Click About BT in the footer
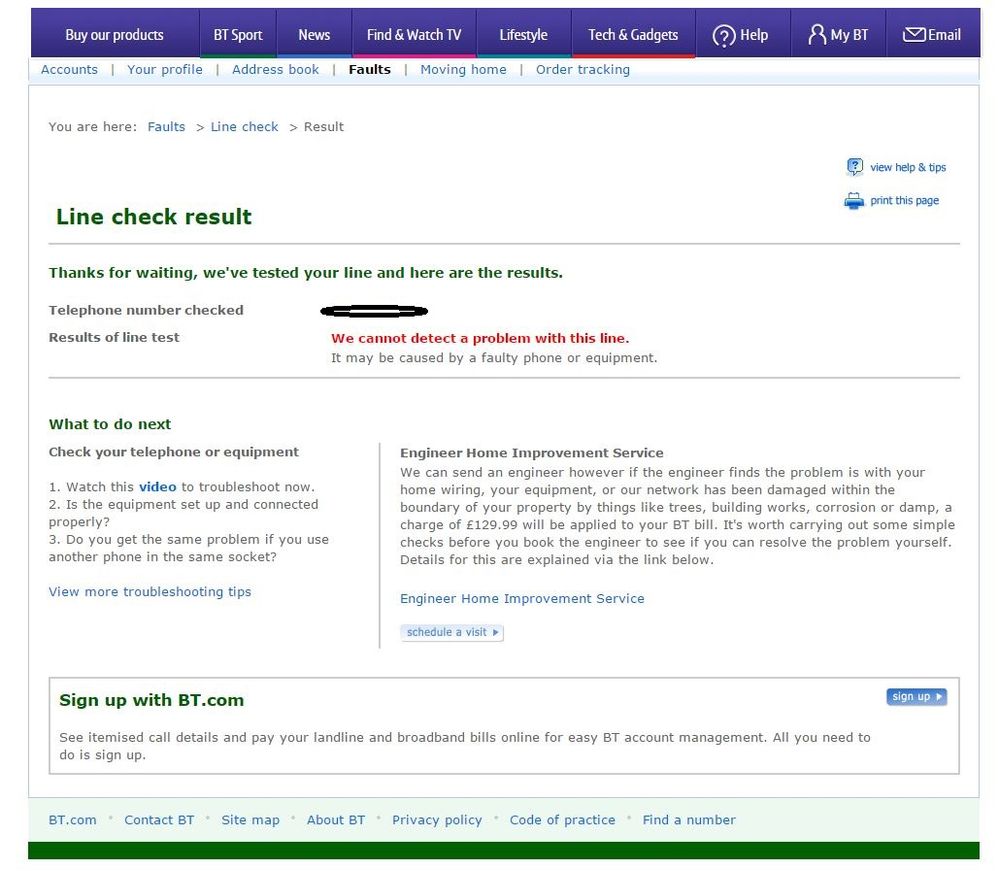 336,820
